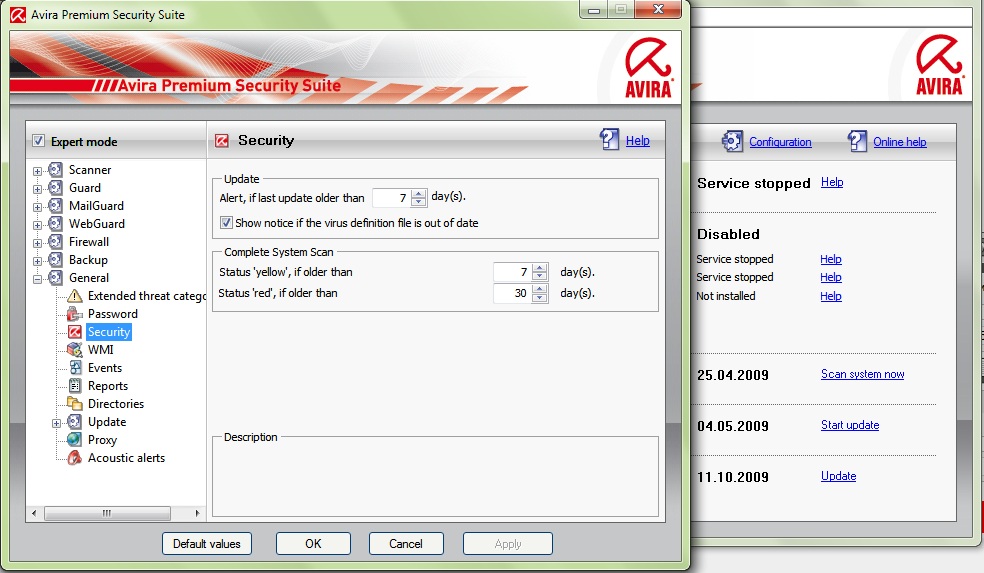
Task: Click the Backup gear icon
Action: pyautogui.click(x=55, y=260)
